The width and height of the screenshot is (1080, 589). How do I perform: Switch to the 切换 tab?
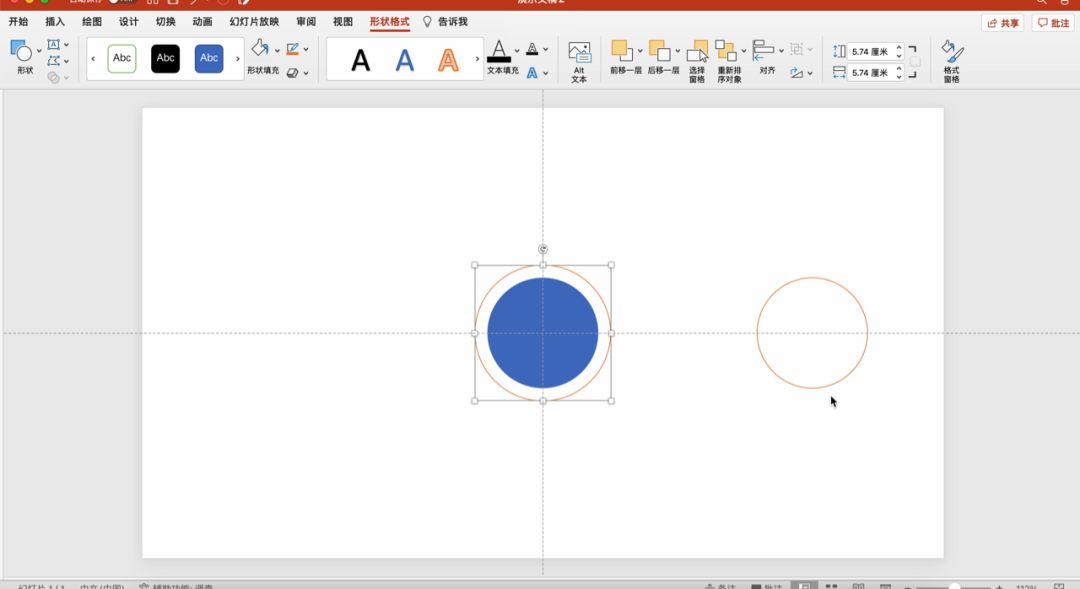165,21
